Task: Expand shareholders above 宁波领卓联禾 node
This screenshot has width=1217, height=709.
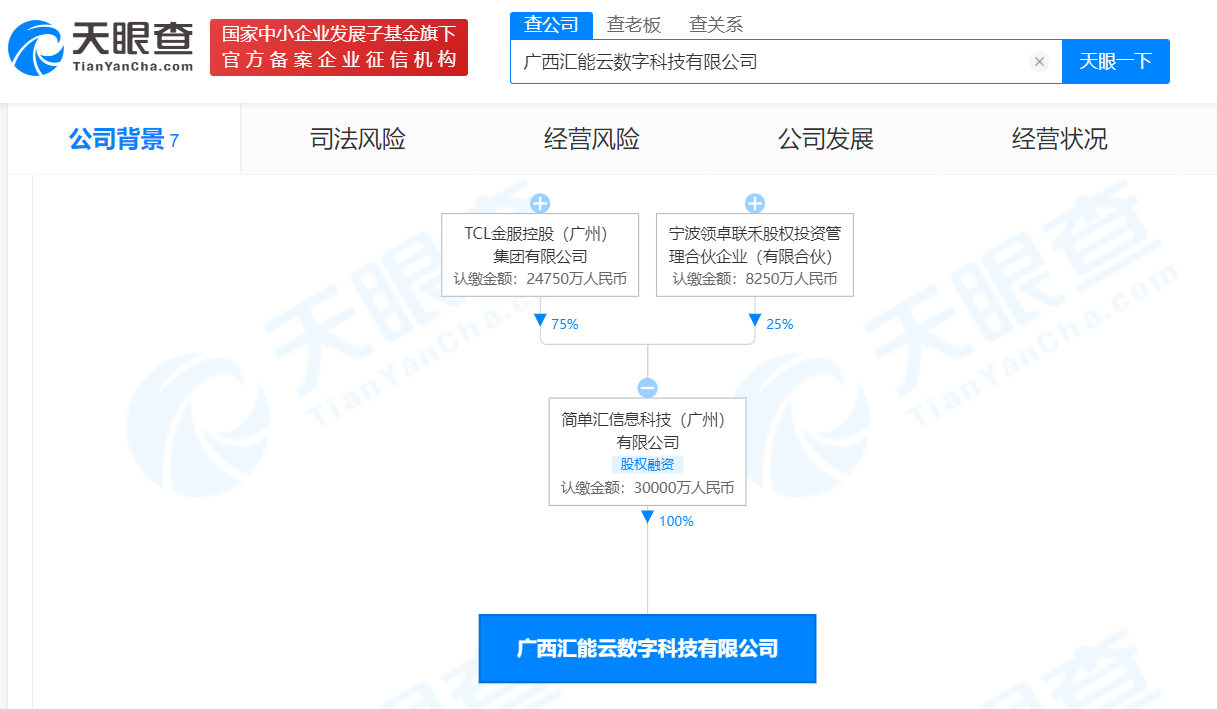Action: [x=755, y=204]
